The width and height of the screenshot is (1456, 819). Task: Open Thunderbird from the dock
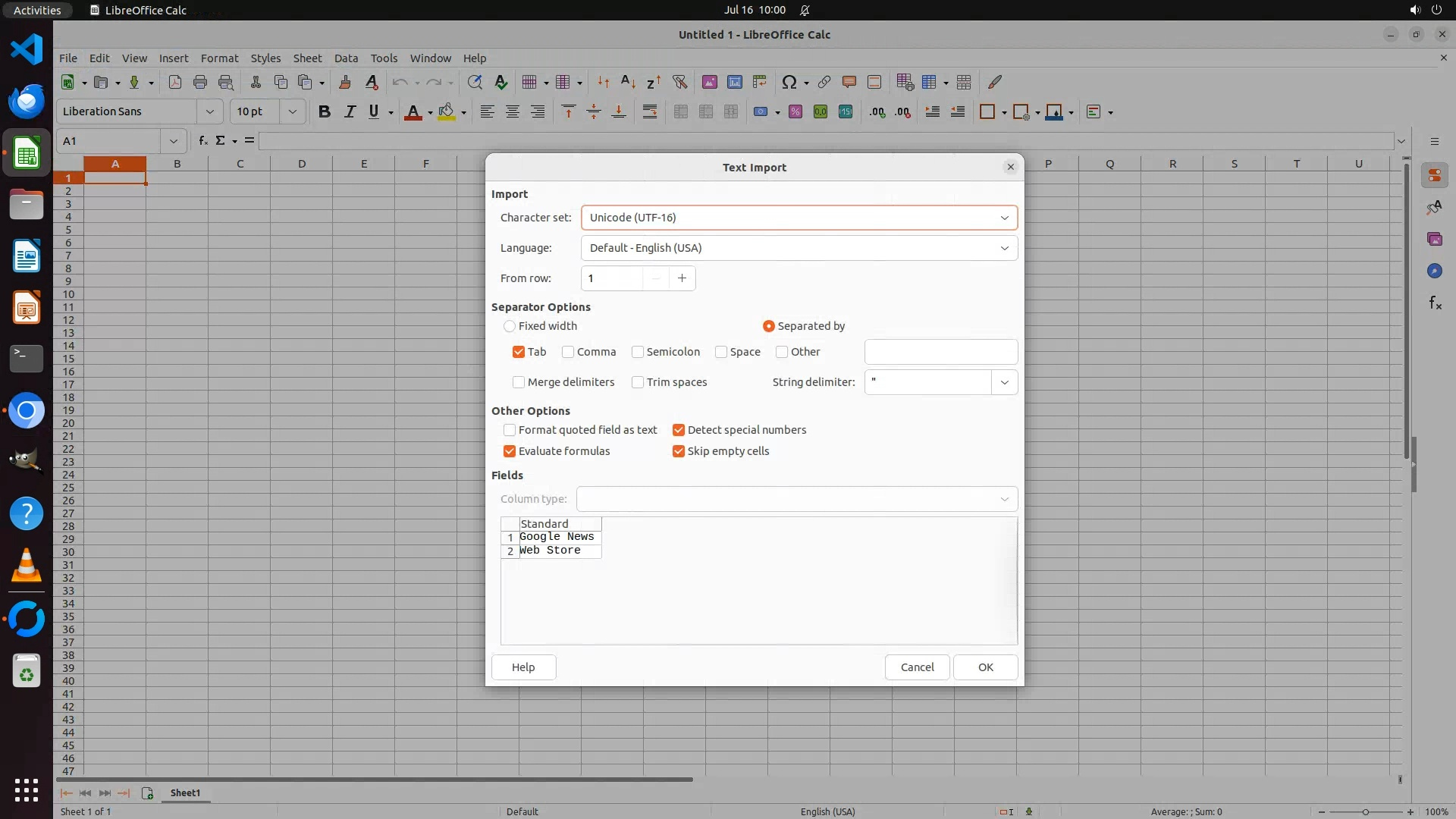(x=27, y=101)
